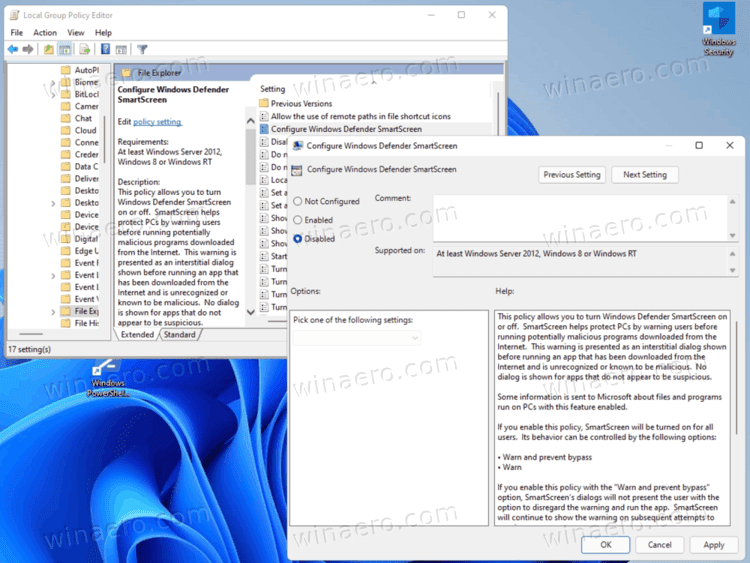
Task: Select 'Allow the use of remote paths' setting
Action: pyautogui.click(x=361, y=116)
